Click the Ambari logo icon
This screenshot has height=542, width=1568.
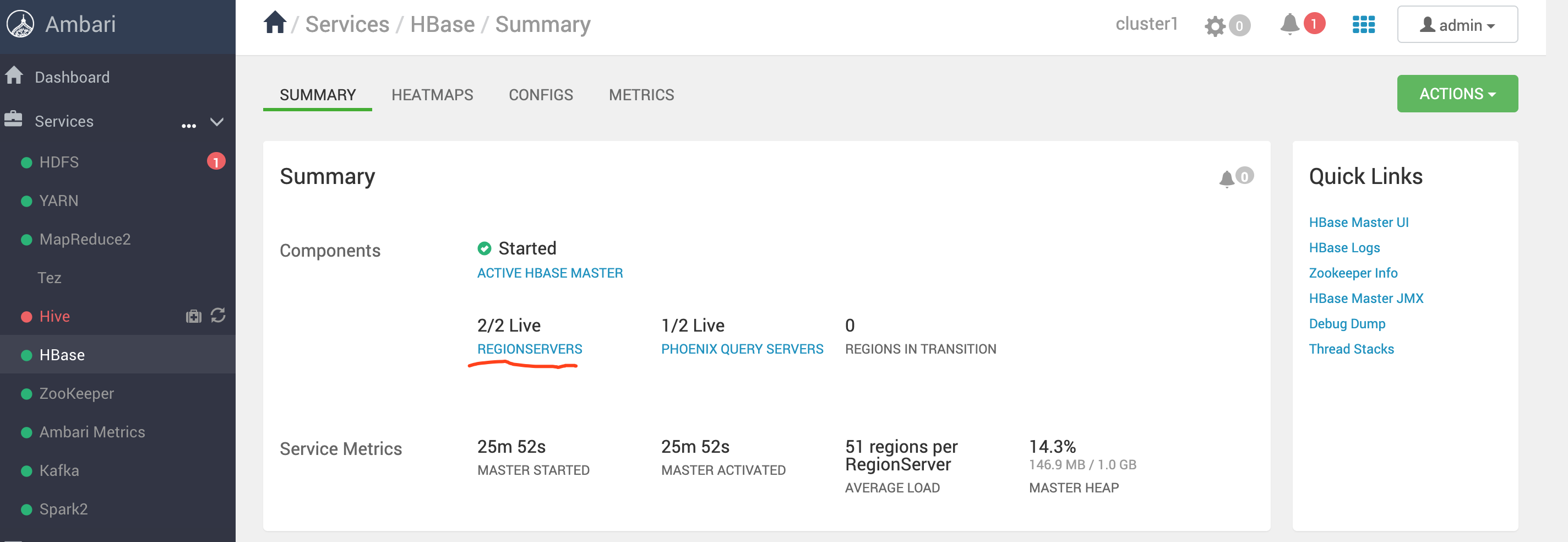(x=20, y=24)
